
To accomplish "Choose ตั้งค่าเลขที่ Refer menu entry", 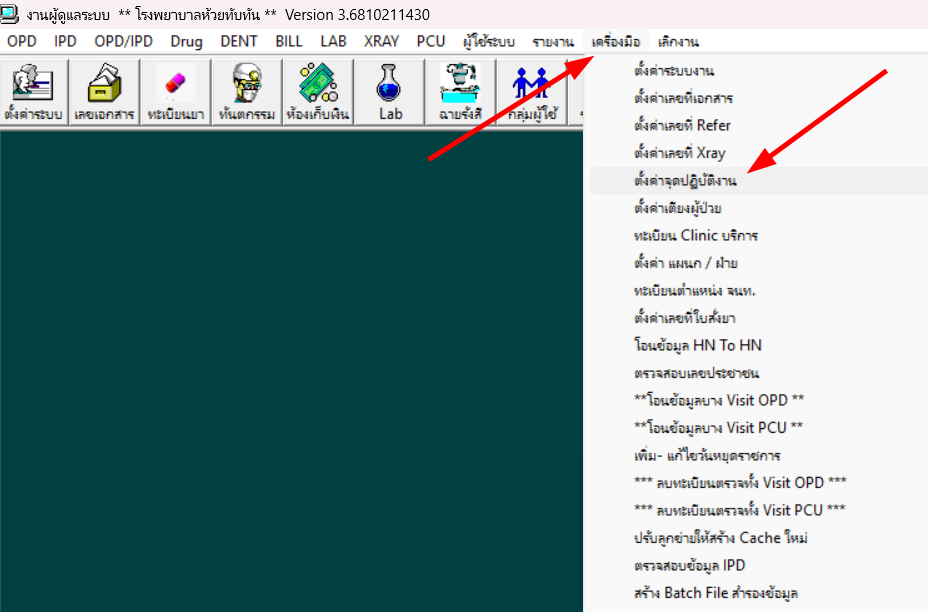I will tap(682, 126).
